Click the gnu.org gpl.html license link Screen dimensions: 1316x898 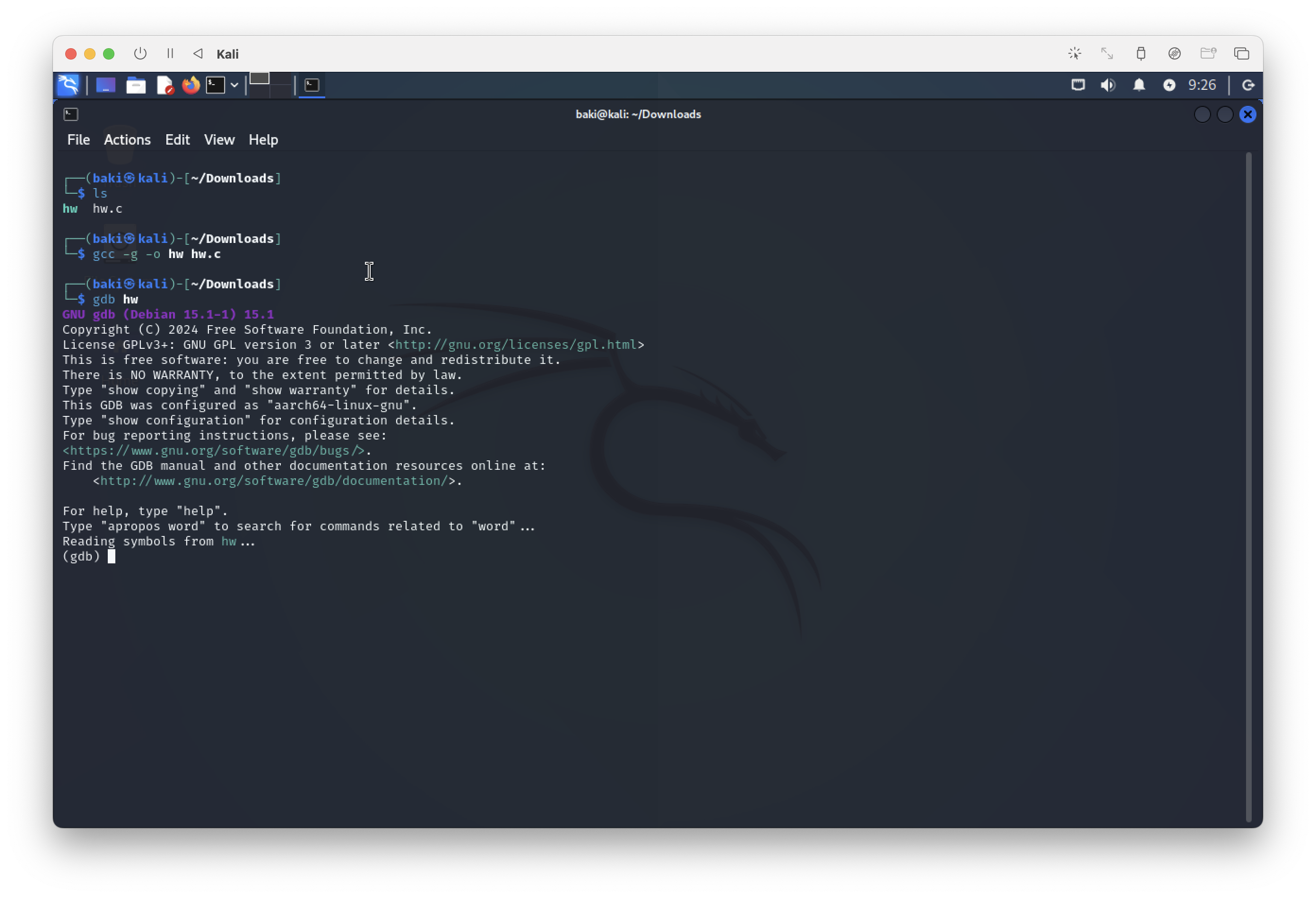pyautogui.click(x=515, y=345)
